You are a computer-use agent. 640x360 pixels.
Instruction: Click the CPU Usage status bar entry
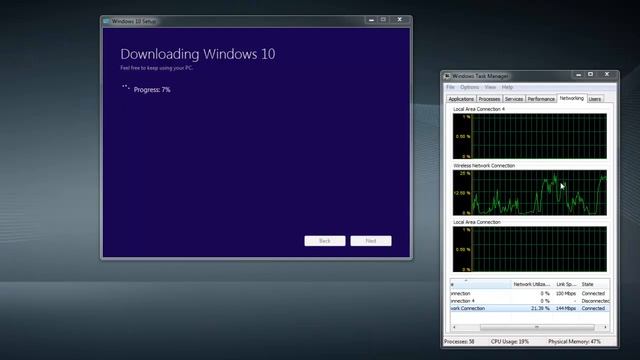tap(510, 342)
